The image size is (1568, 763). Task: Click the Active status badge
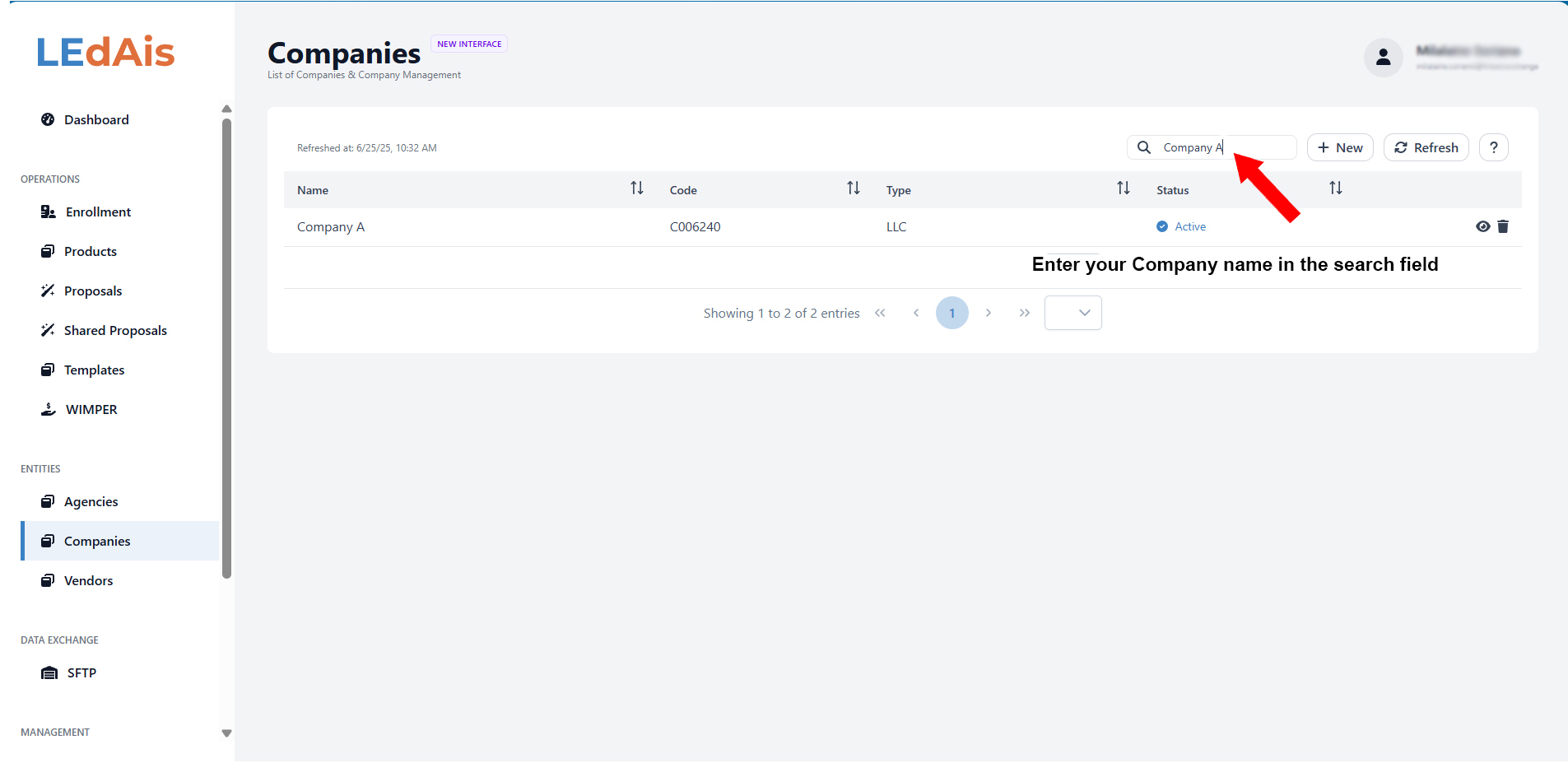(x=1181, y=226)
